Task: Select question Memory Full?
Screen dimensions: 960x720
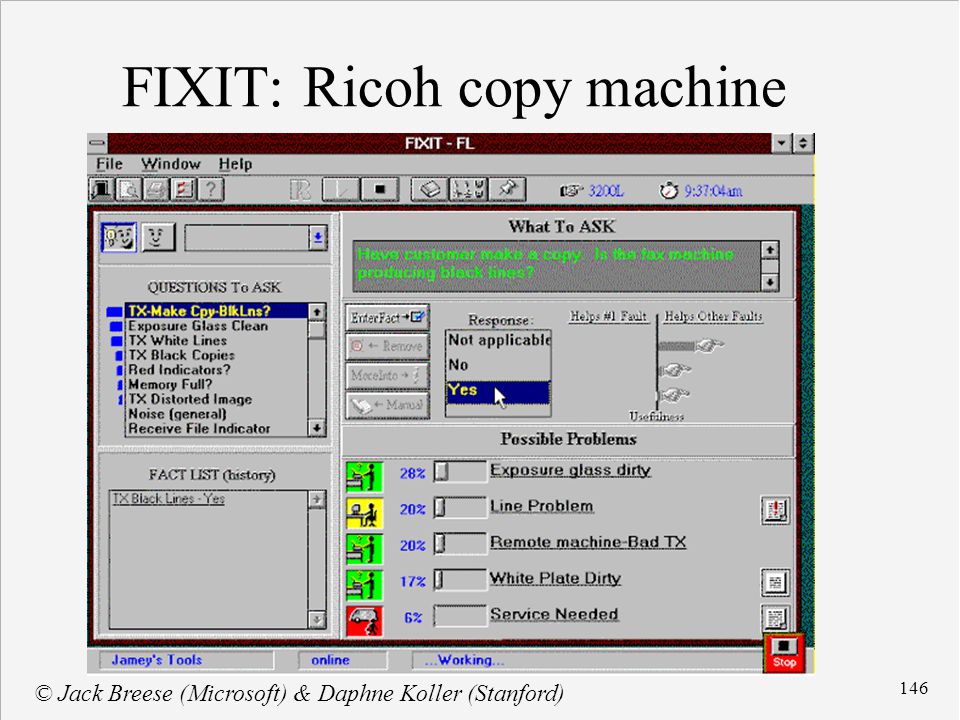Action: pyautogui.click(x=217, y=384)
